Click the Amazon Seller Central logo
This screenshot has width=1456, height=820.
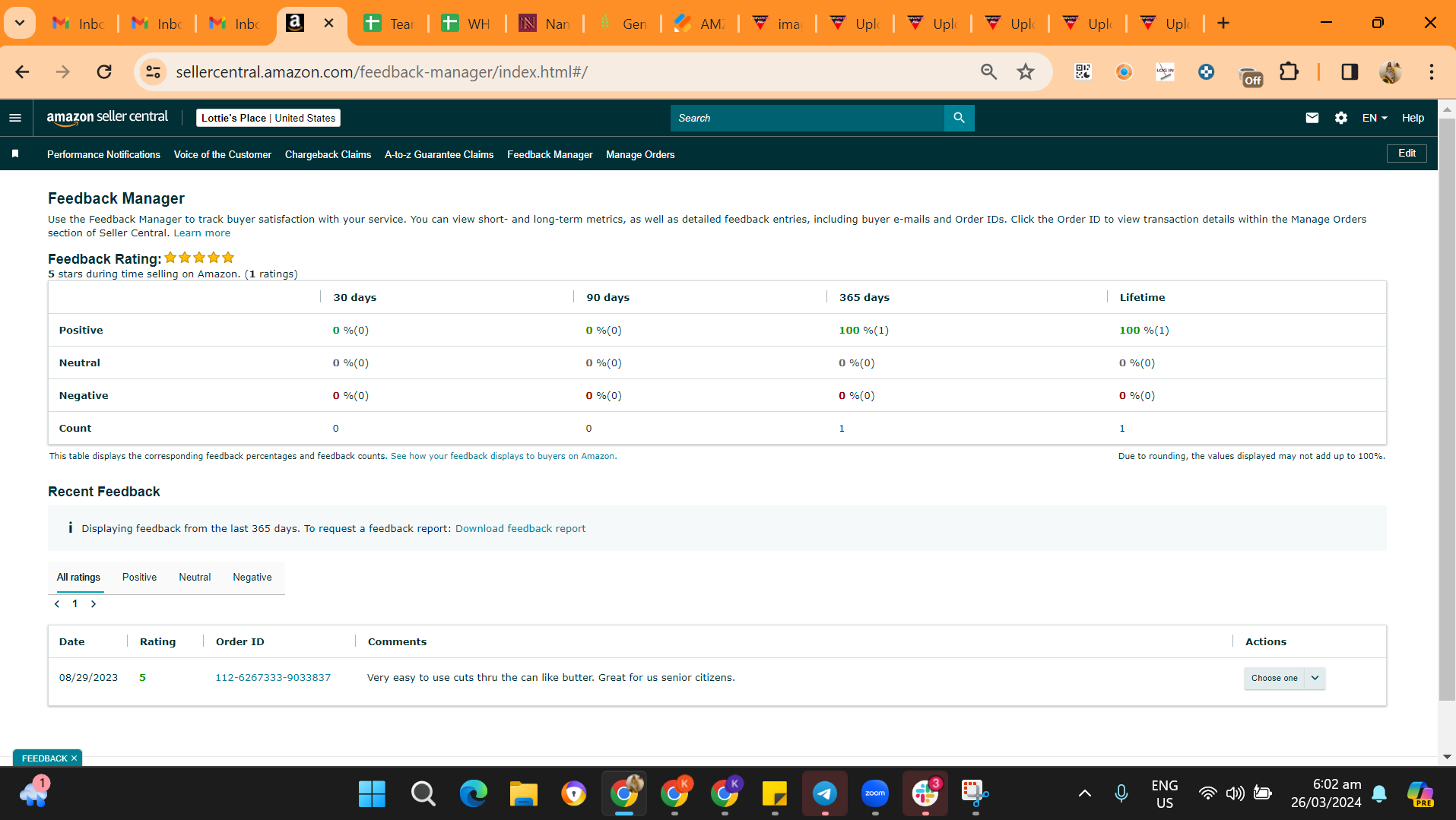tap(107, 117)
